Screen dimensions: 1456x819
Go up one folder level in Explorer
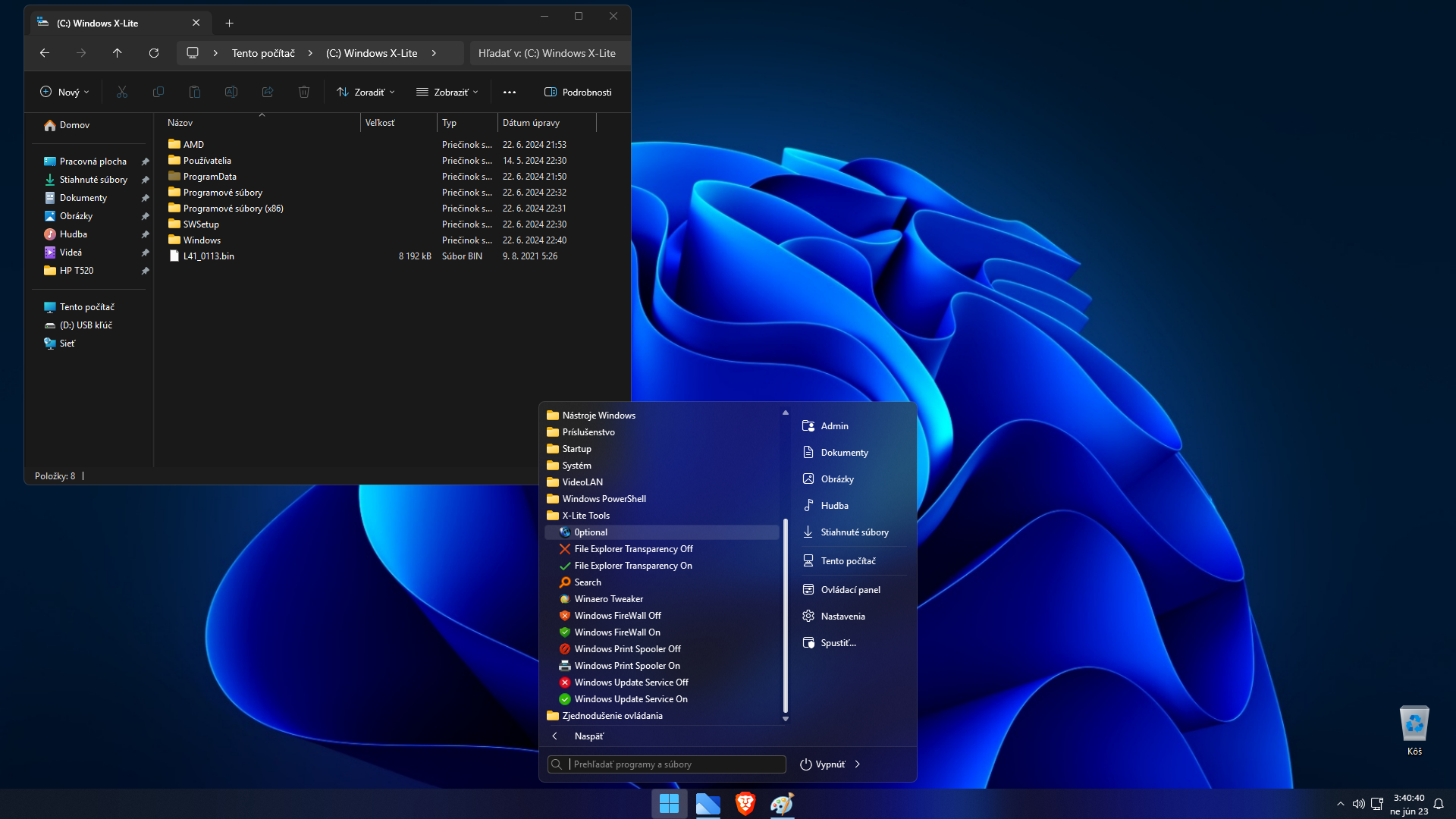coord(117,53)
